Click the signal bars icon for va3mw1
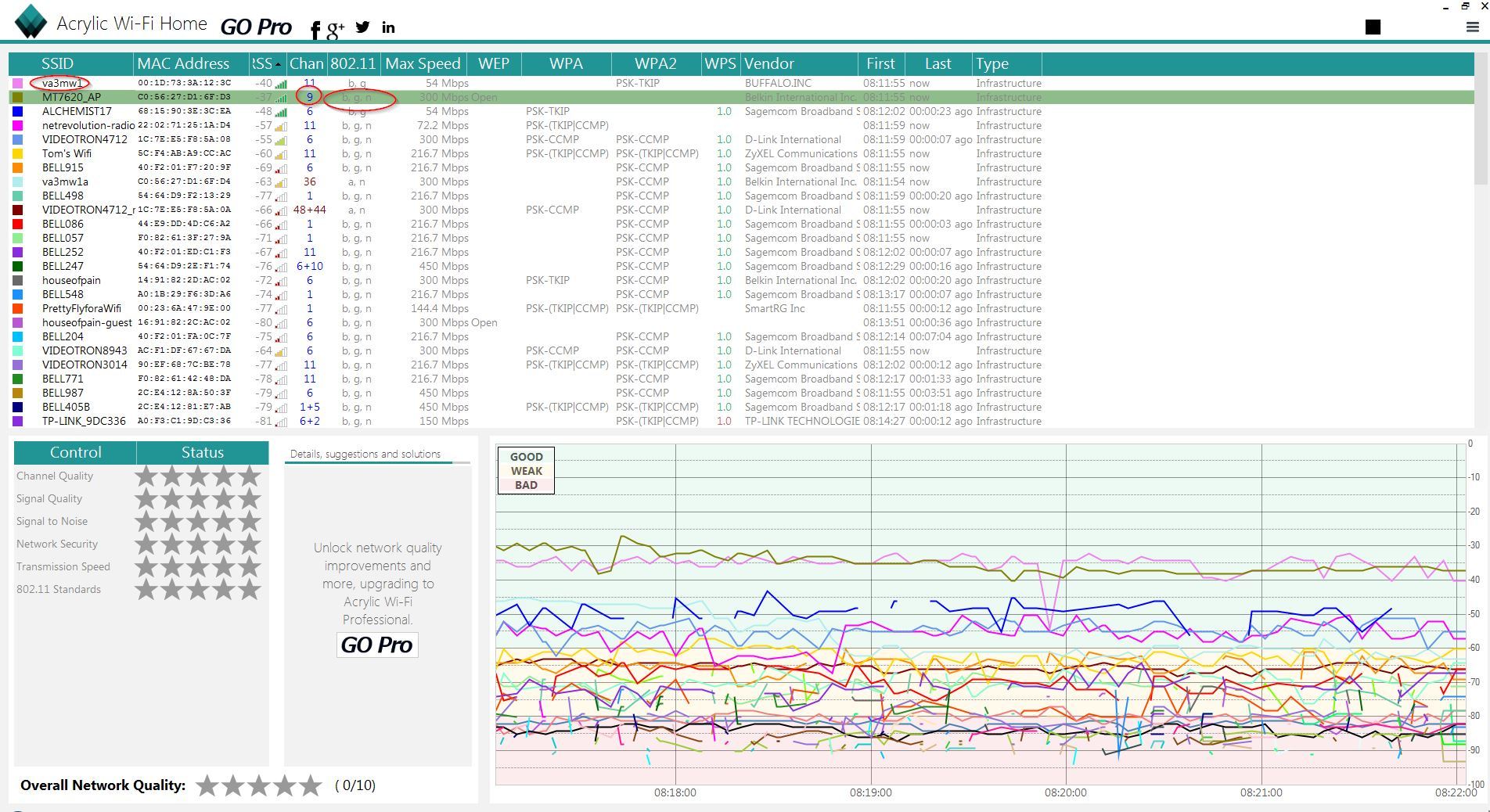 coord(281,84)
